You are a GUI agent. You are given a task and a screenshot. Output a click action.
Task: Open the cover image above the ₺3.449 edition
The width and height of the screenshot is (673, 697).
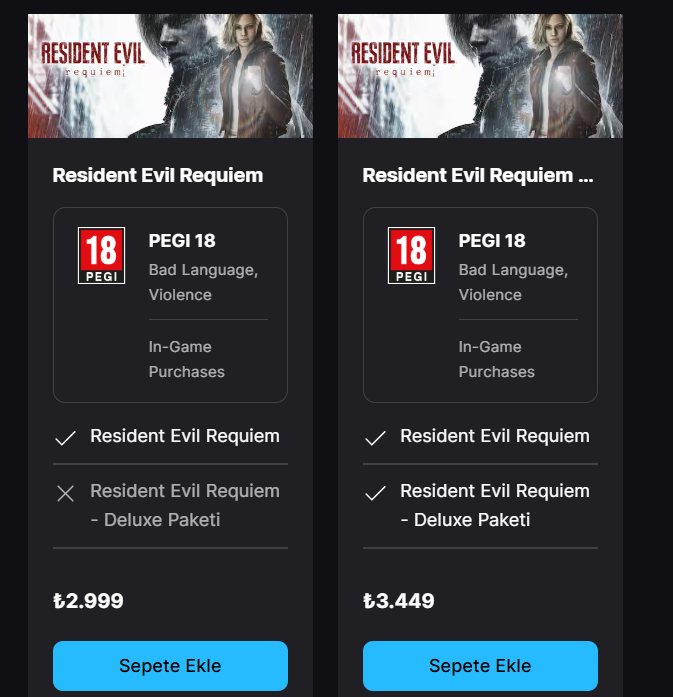(x=480, y=76)
